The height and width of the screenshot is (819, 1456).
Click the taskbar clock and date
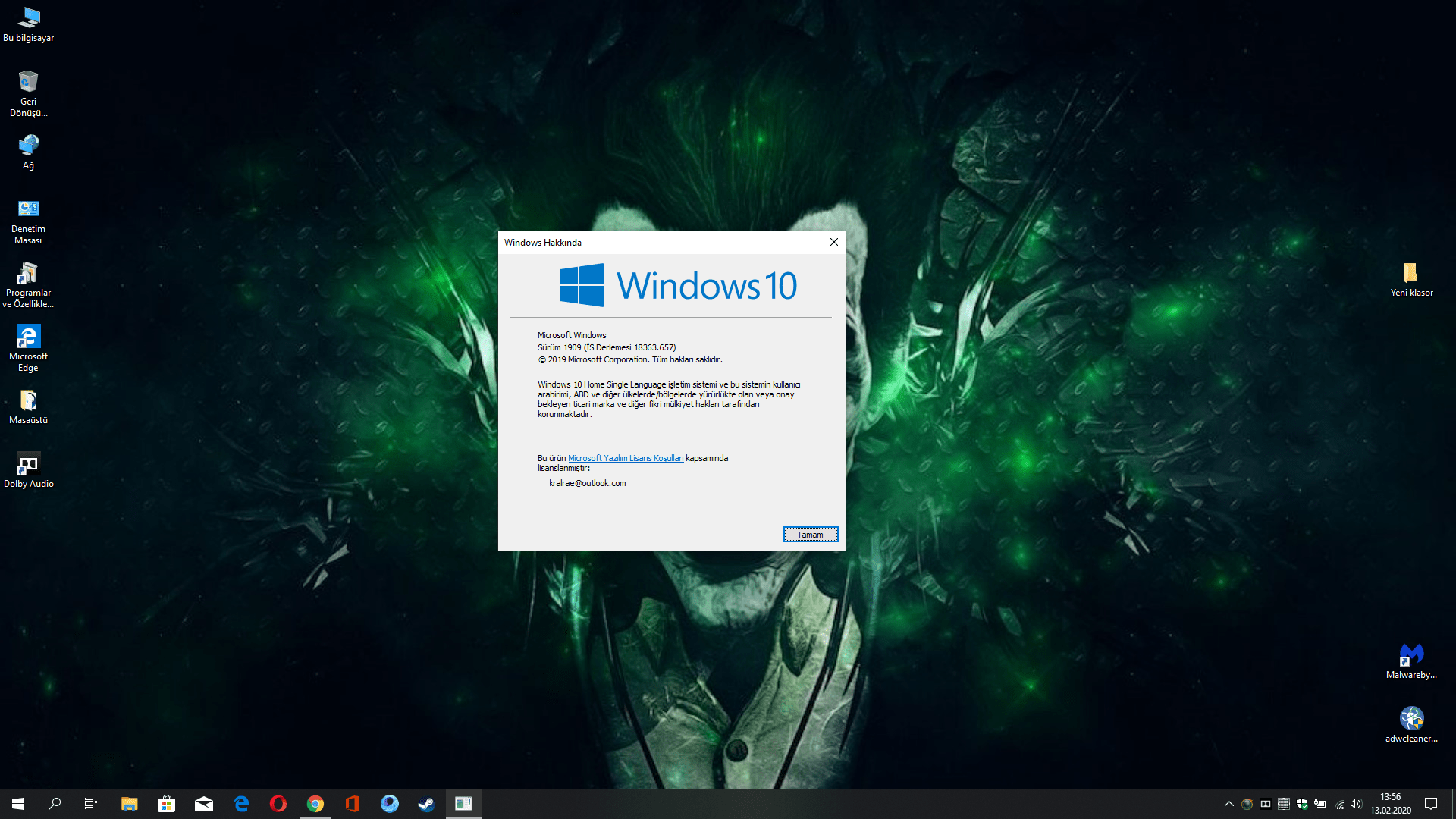pos(1390,804)
